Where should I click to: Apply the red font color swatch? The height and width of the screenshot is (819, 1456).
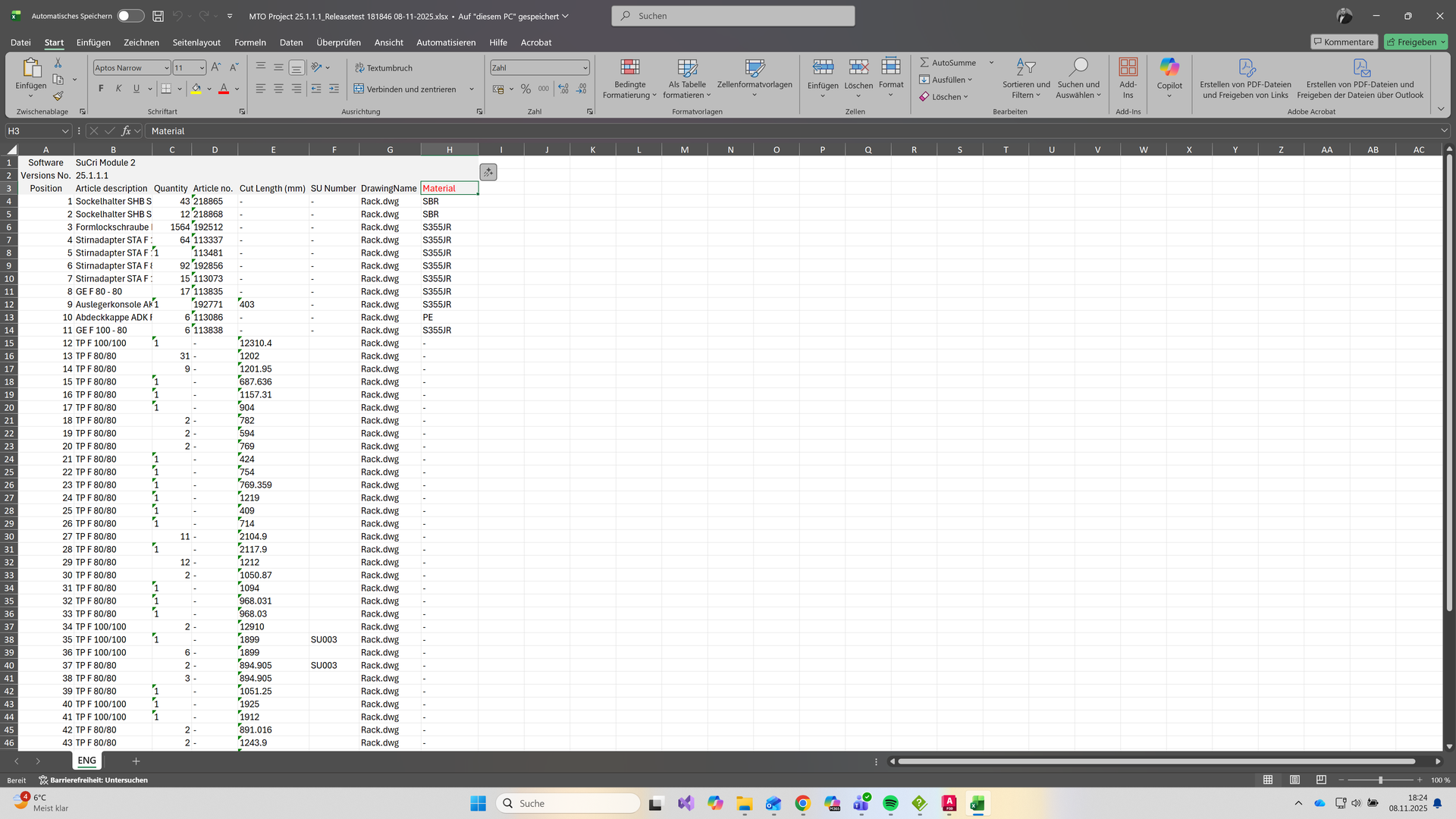[224, 89]
